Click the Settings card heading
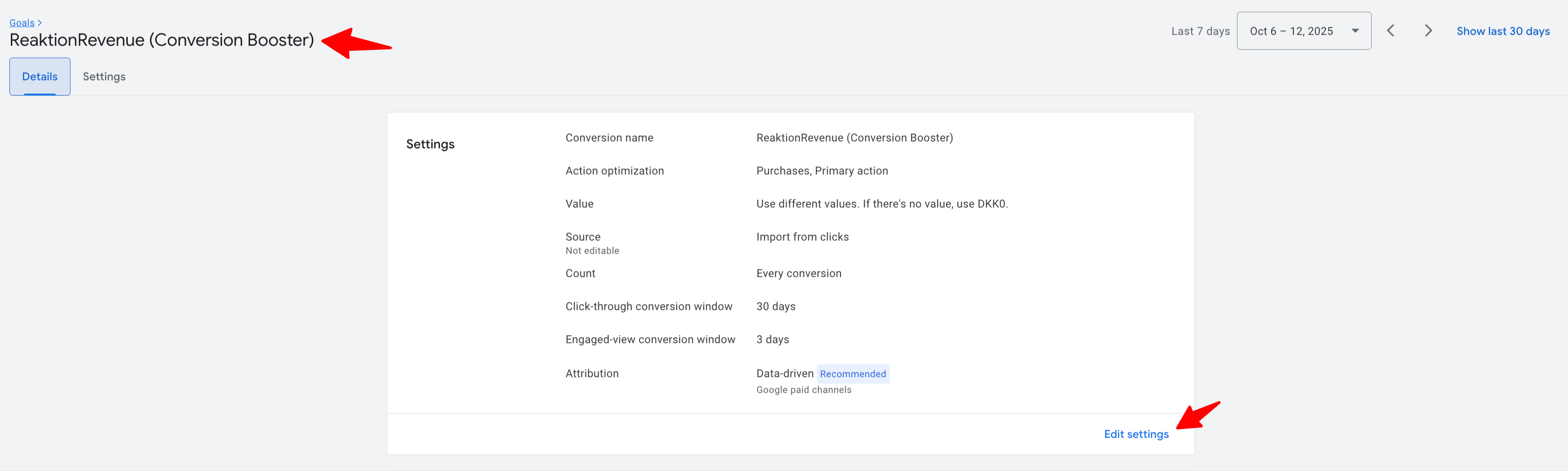 click(x=430, y=144)
